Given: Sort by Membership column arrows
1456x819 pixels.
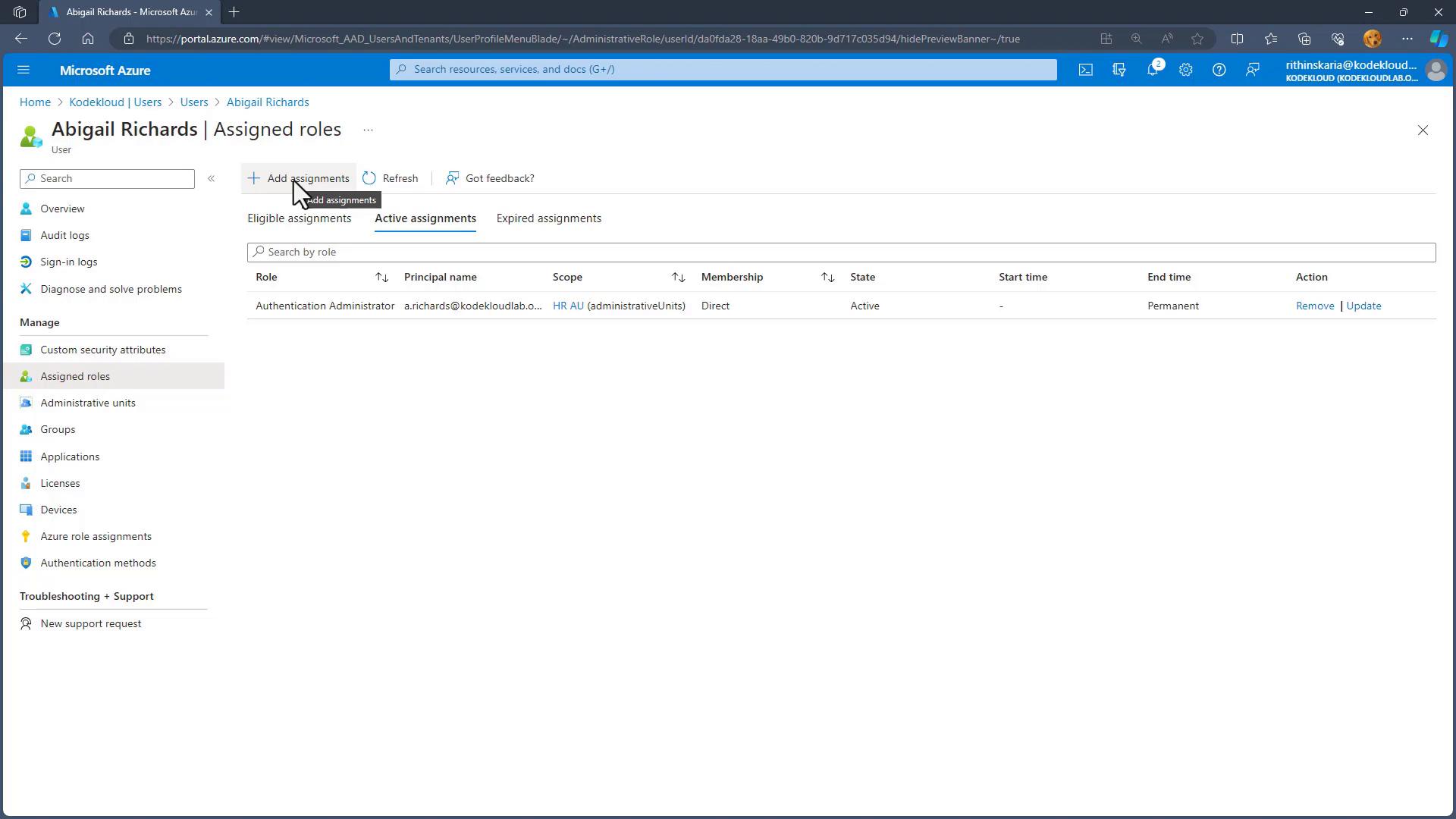Looking at the screenshot, I should [x=828, y=278].
